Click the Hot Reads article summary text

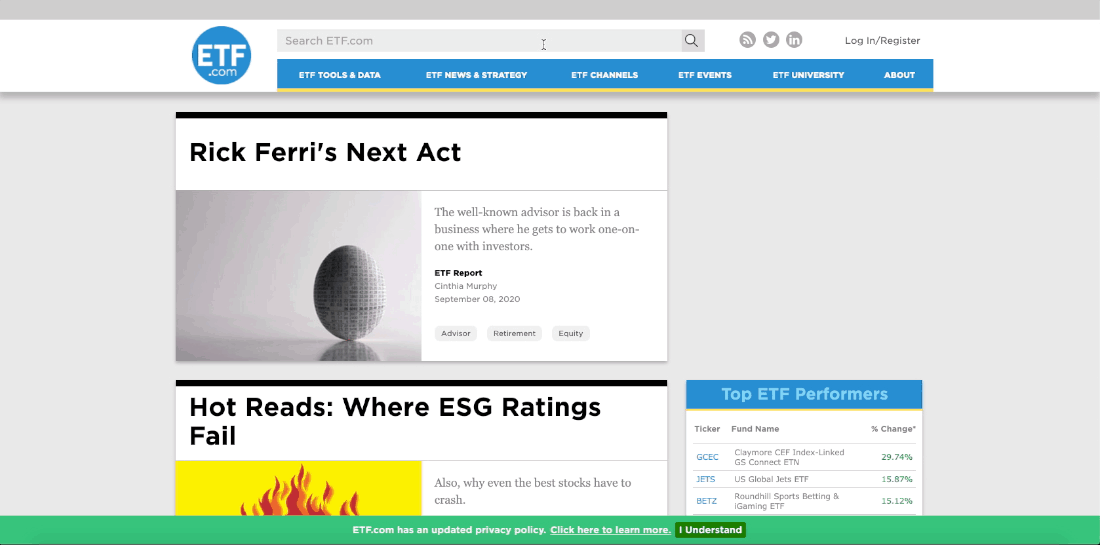point(532,491)
